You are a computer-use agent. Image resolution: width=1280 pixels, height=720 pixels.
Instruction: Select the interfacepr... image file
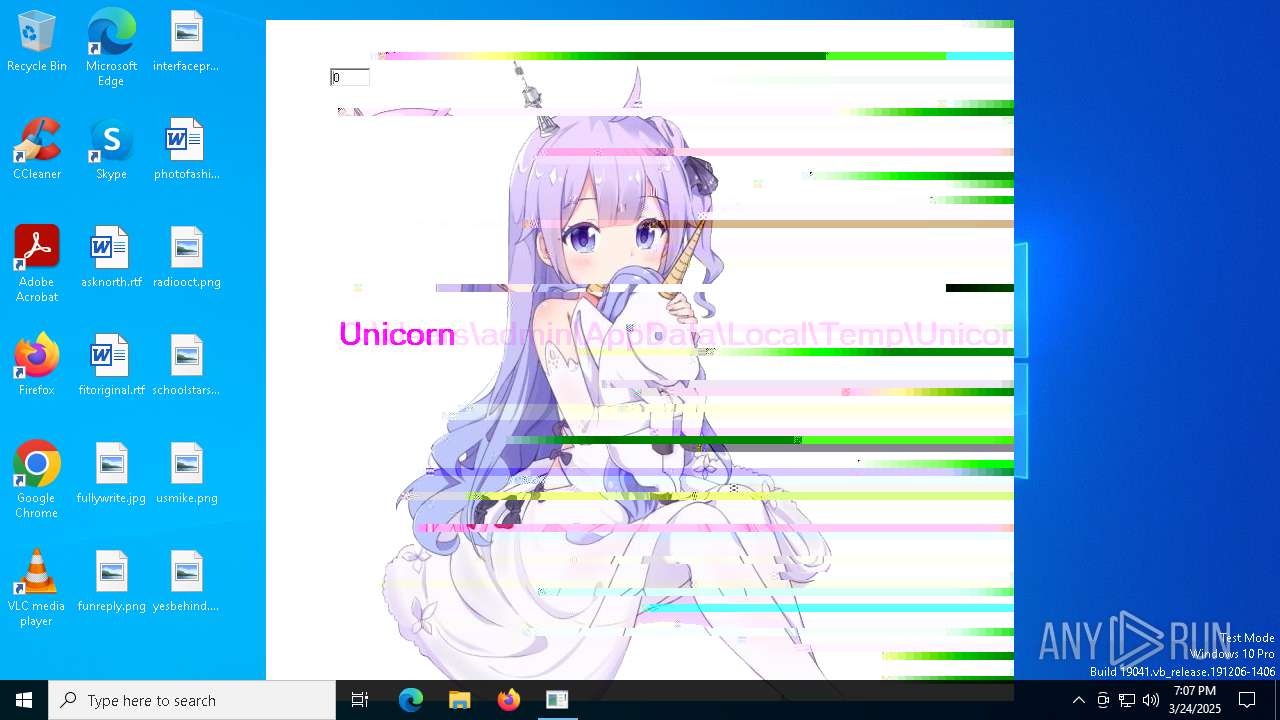coord(186,42)
